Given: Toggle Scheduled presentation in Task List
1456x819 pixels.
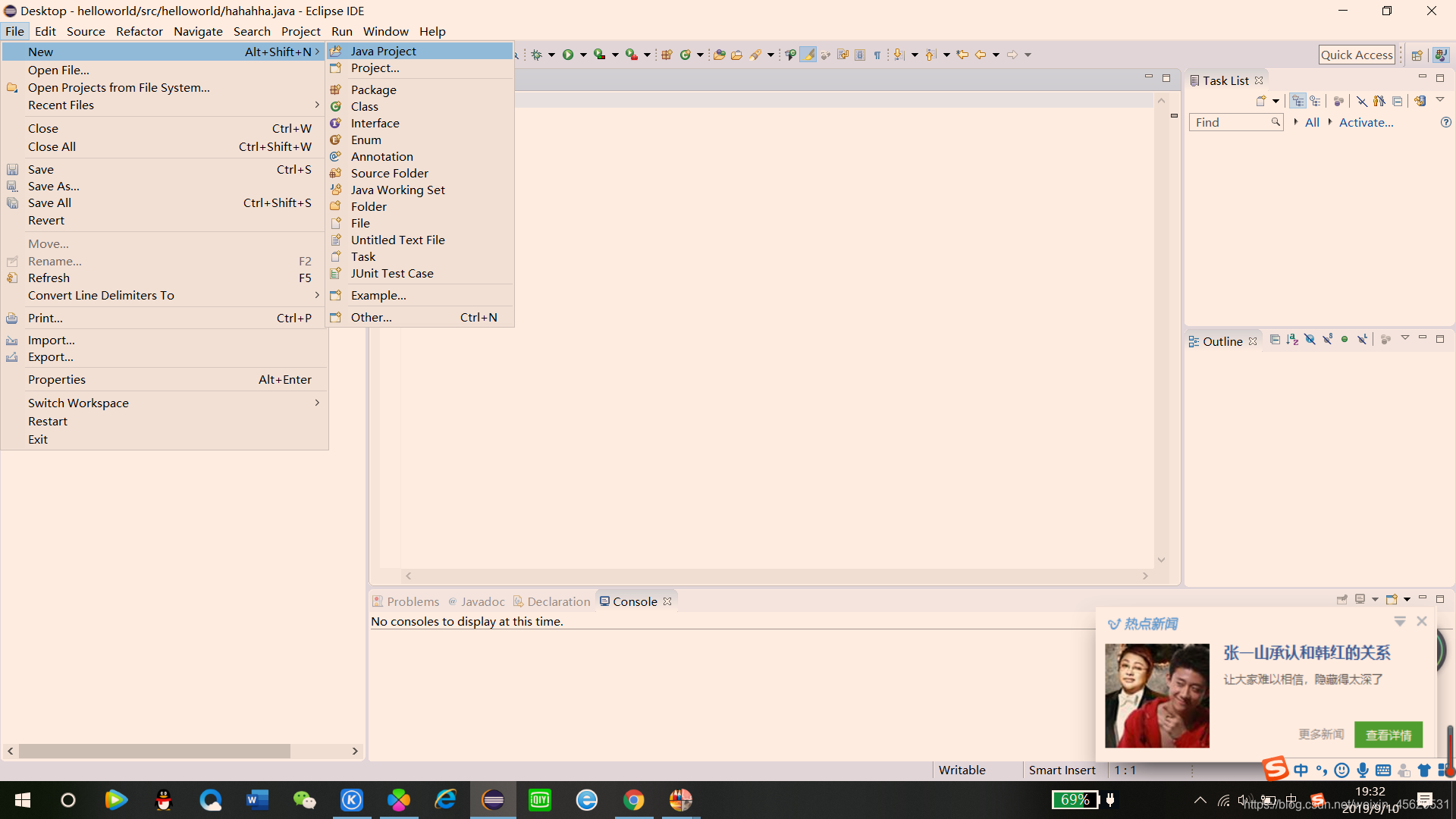Looking at the screenshot, I should pyautogui.click(x=1316, y=101).
